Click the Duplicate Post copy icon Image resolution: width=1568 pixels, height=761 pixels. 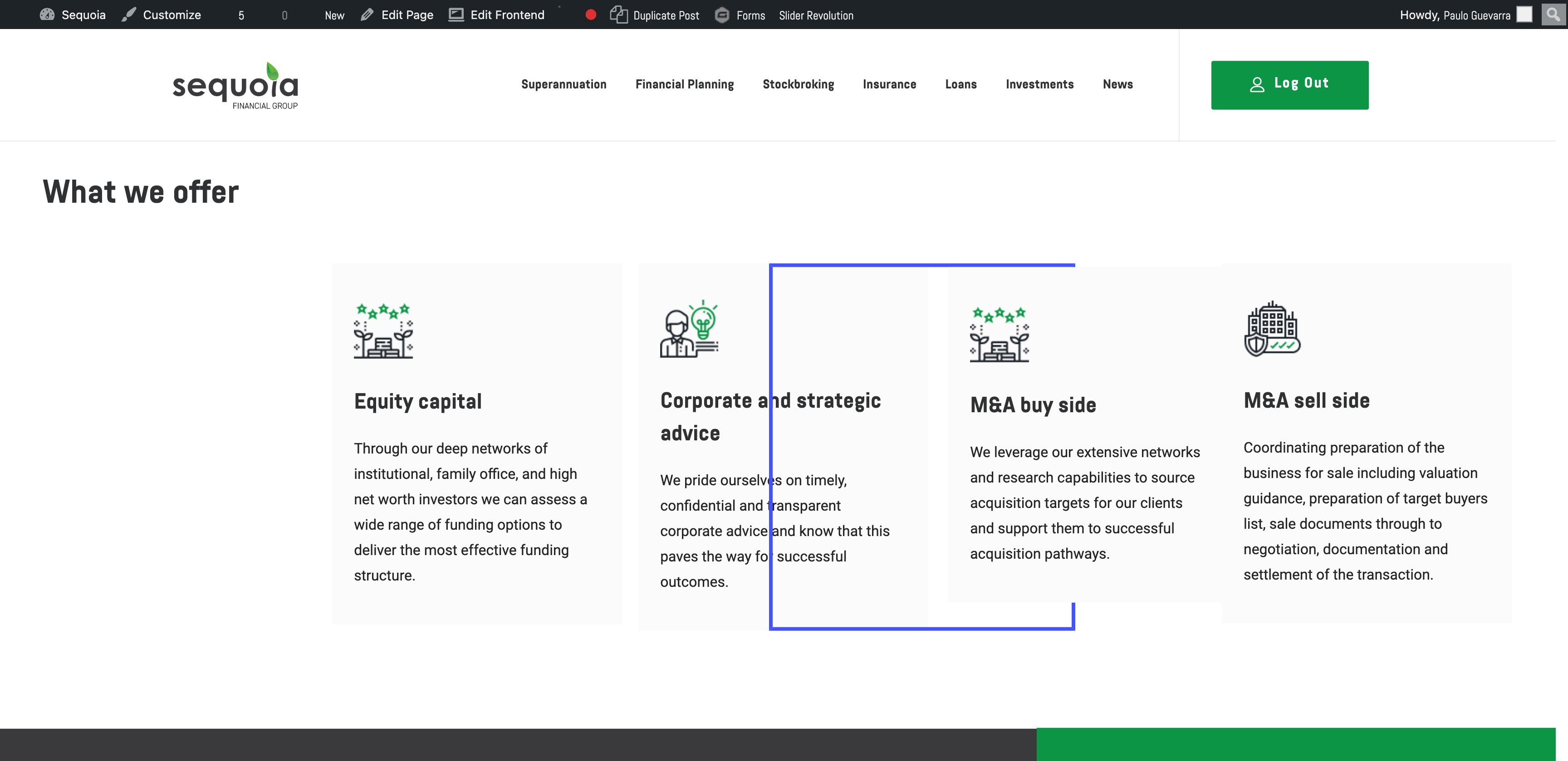point(618,15)
